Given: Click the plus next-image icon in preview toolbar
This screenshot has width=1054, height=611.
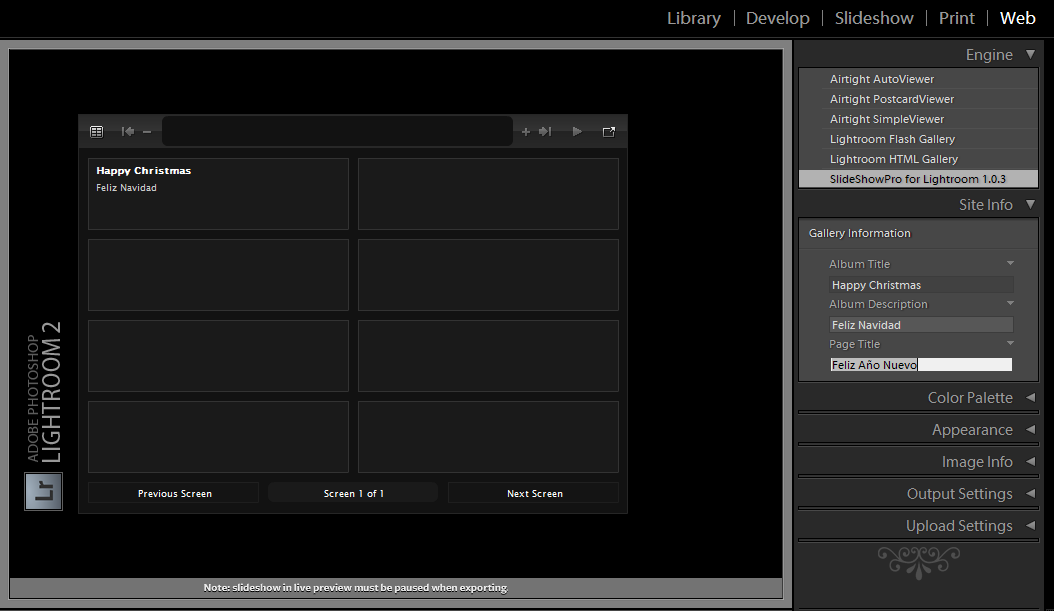Looking at the screenshot, I should [x=526, y=132].
